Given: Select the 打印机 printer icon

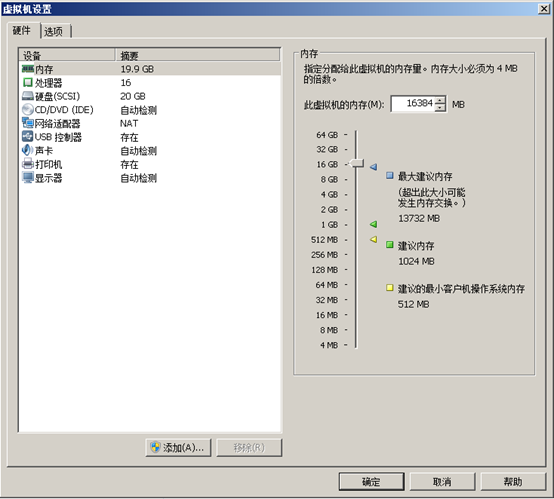Looking at the screenshot, I should click(x=28, y=164).
